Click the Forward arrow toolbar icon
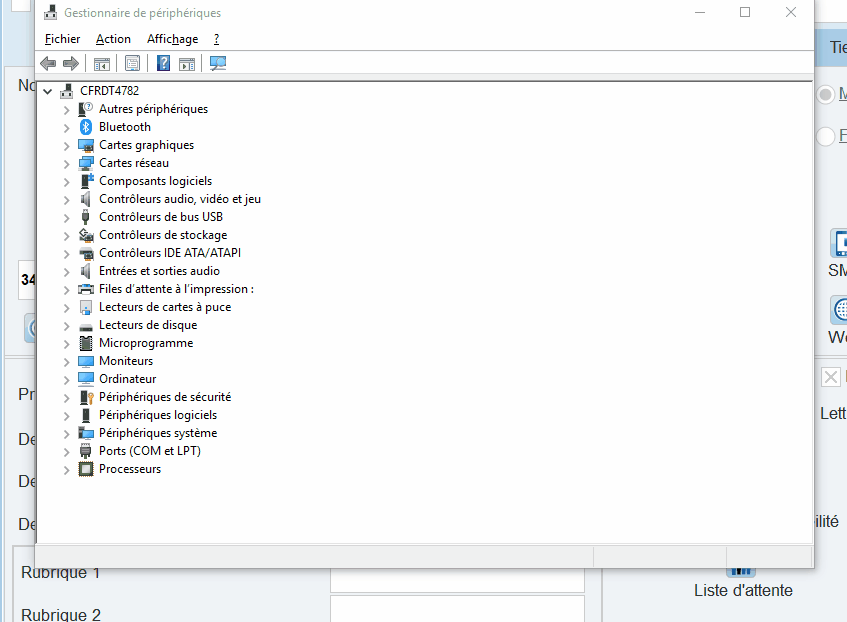847x622 pixels. click(71, 64)
